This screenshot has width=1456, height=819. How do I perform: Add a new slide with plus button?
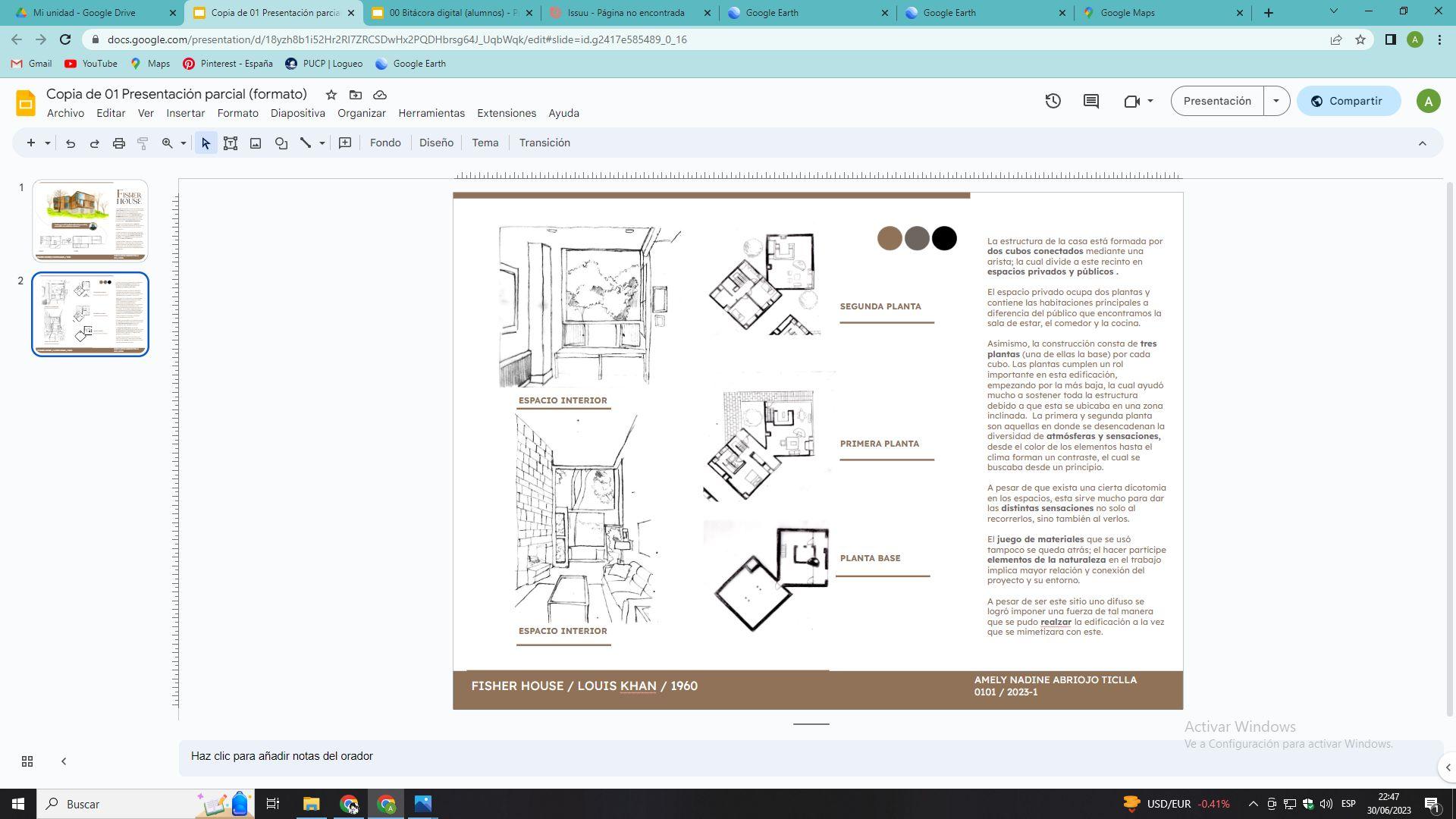pos(31,143)
